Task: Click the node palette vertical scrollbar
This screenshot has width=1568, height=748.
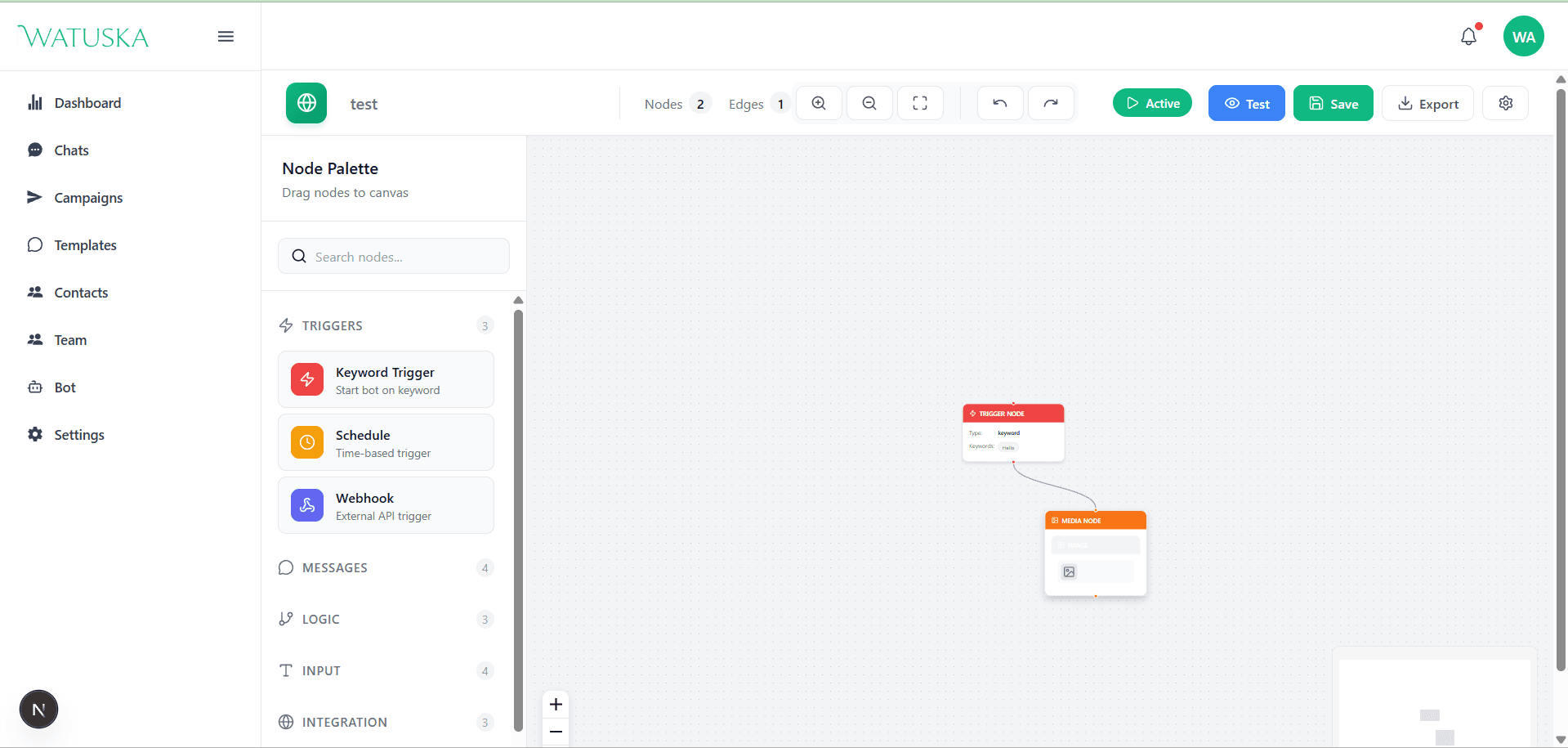Action: coord(518,519)
